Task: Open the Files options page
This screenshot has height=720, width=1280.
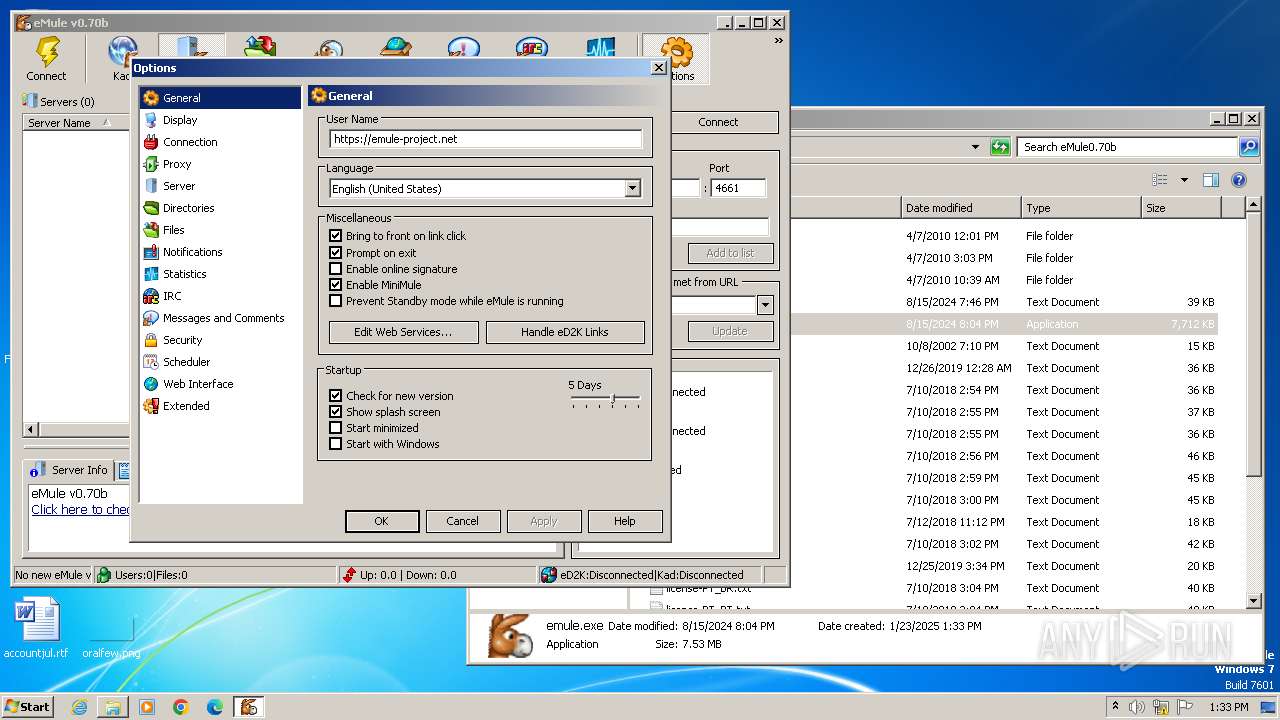Action: [x=174, y=230]
